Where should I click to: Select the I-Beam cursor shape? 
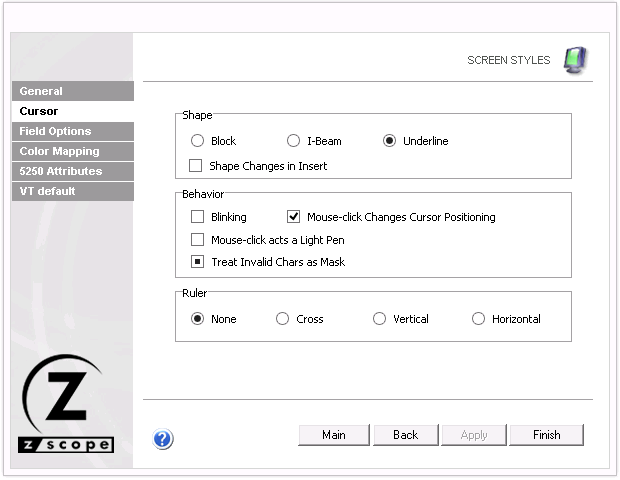click(x=293, y=141)
